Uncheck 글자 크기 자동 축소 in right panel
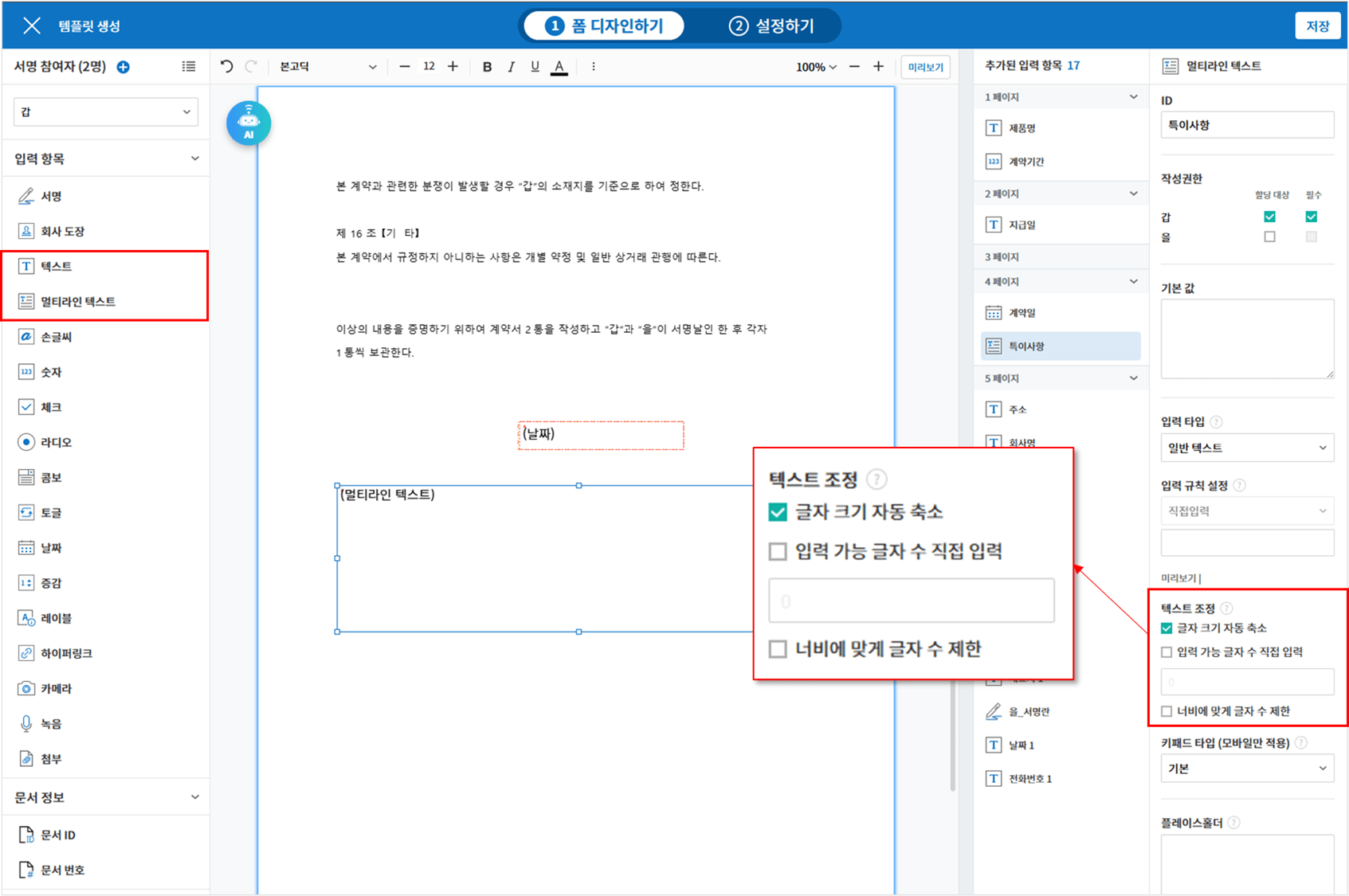This screenshot has width=1349, height=896. [x=1167, y=628]
